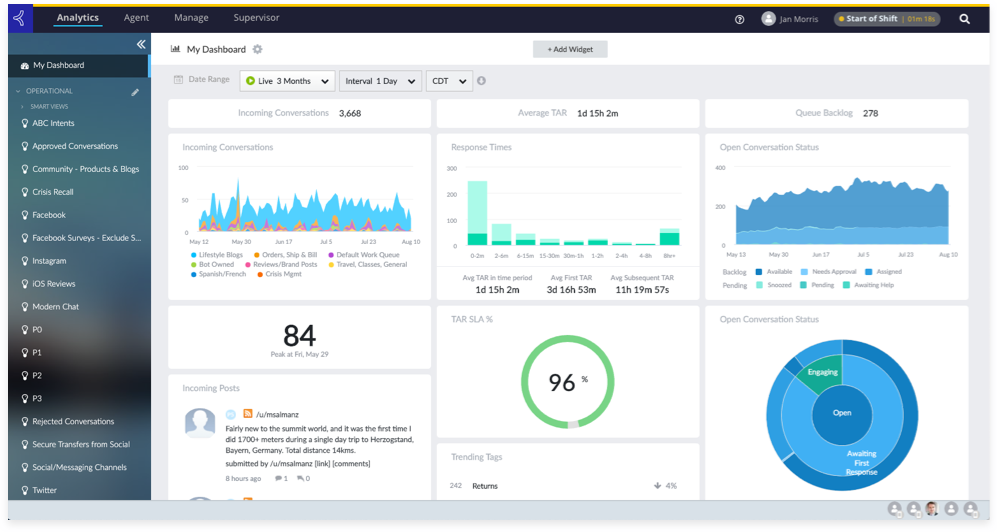Image resolution: width=998 pixels, height=532 pixels.
Task: Click the search magnifier icon
Action: [965, 19]
